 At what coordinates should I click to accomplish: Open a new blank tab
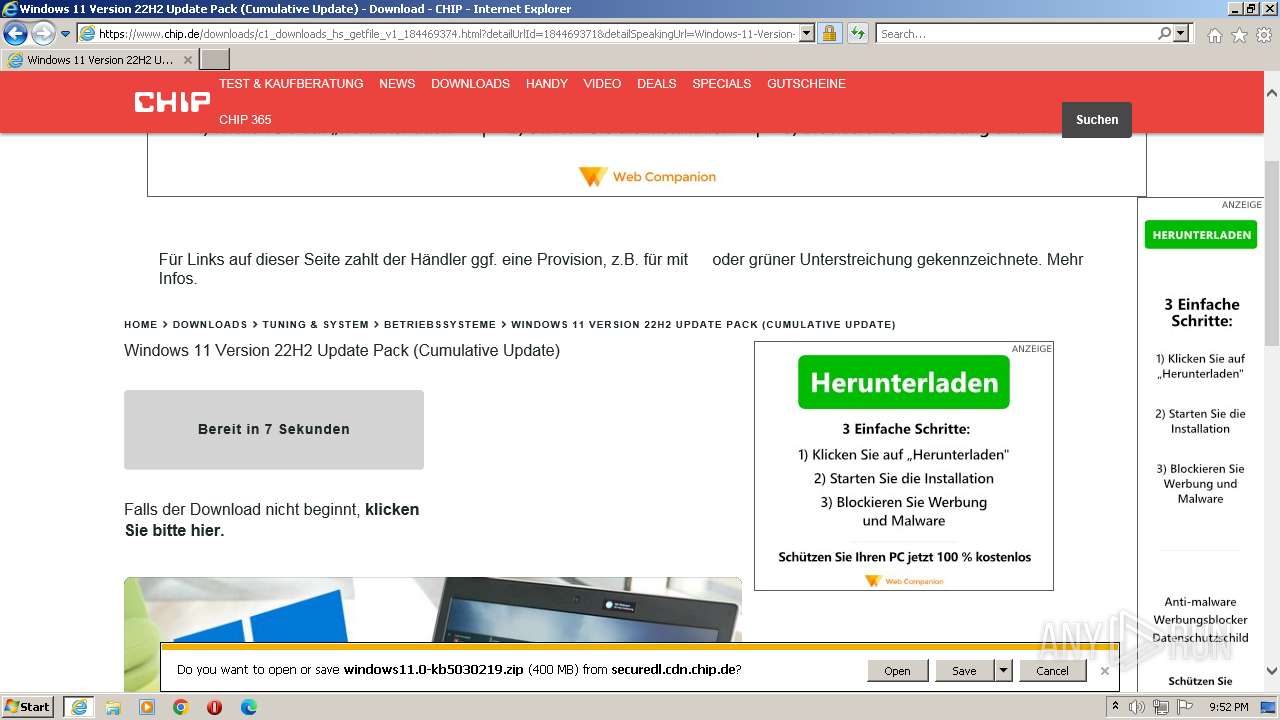[215, 60]
